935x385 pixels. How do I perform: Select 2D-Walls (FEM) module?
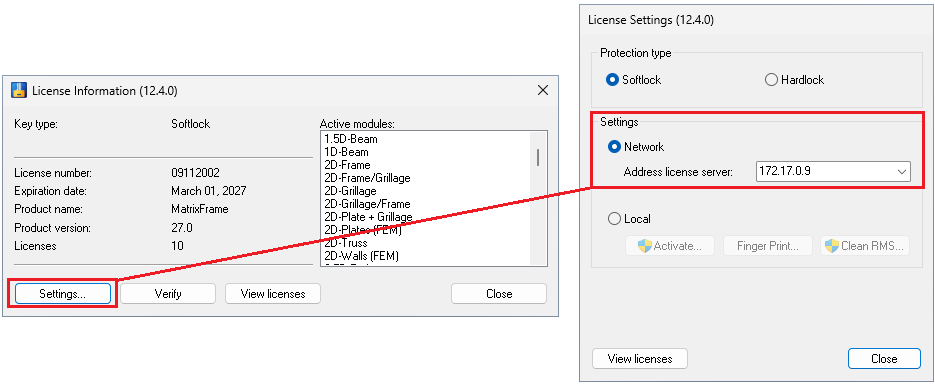[x=361, y=256]
